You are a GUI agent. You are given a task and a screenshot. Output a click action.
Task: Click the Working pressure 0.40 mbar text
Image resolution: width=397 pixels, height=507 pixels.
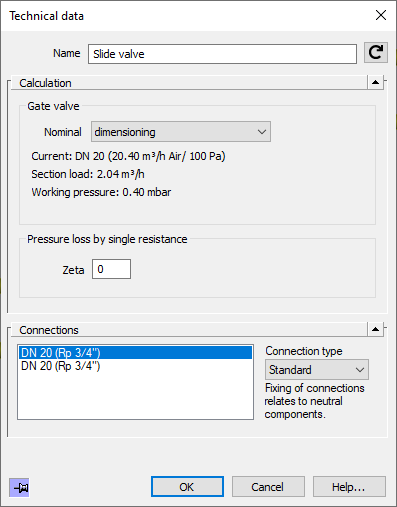click(x=101, y=192)
